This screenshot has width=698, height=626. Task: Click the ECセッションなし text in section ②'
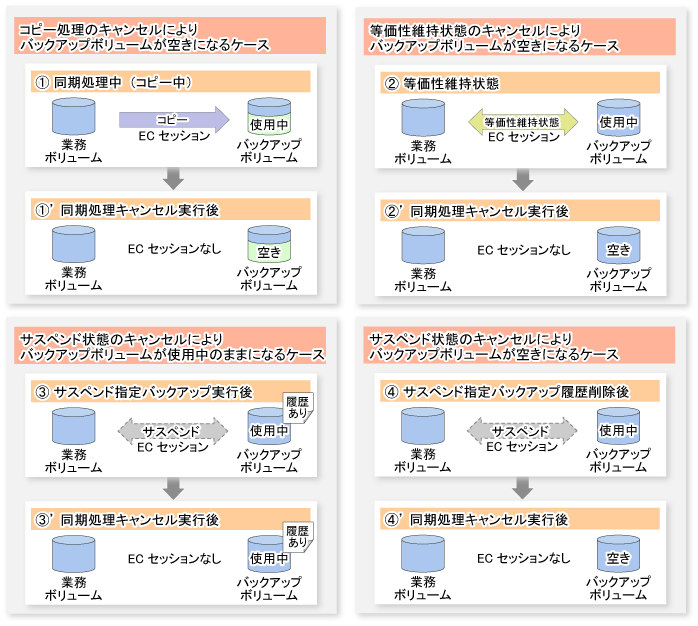[x=523, y=249]
